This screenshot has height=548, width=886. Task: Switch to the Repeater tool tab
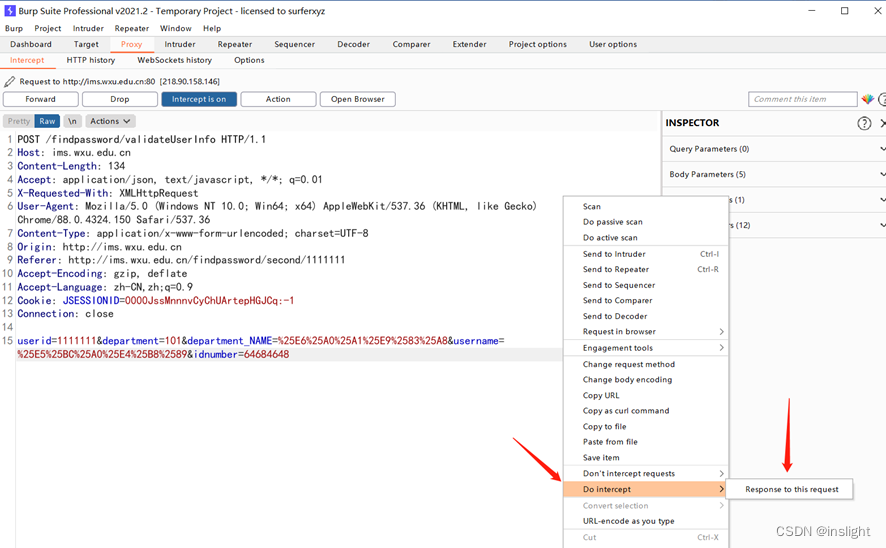(x=234, y=44)
